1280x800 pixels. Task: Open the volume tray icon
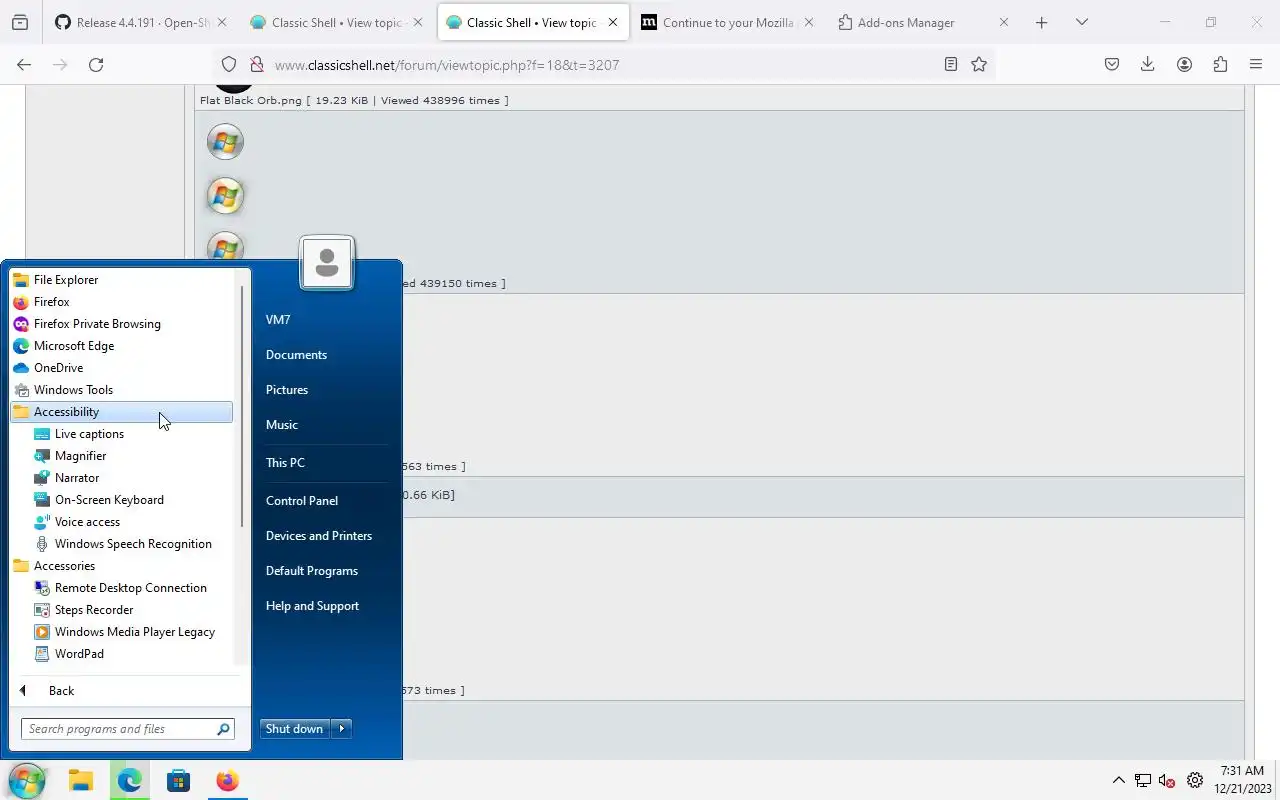click(1167, 781)
